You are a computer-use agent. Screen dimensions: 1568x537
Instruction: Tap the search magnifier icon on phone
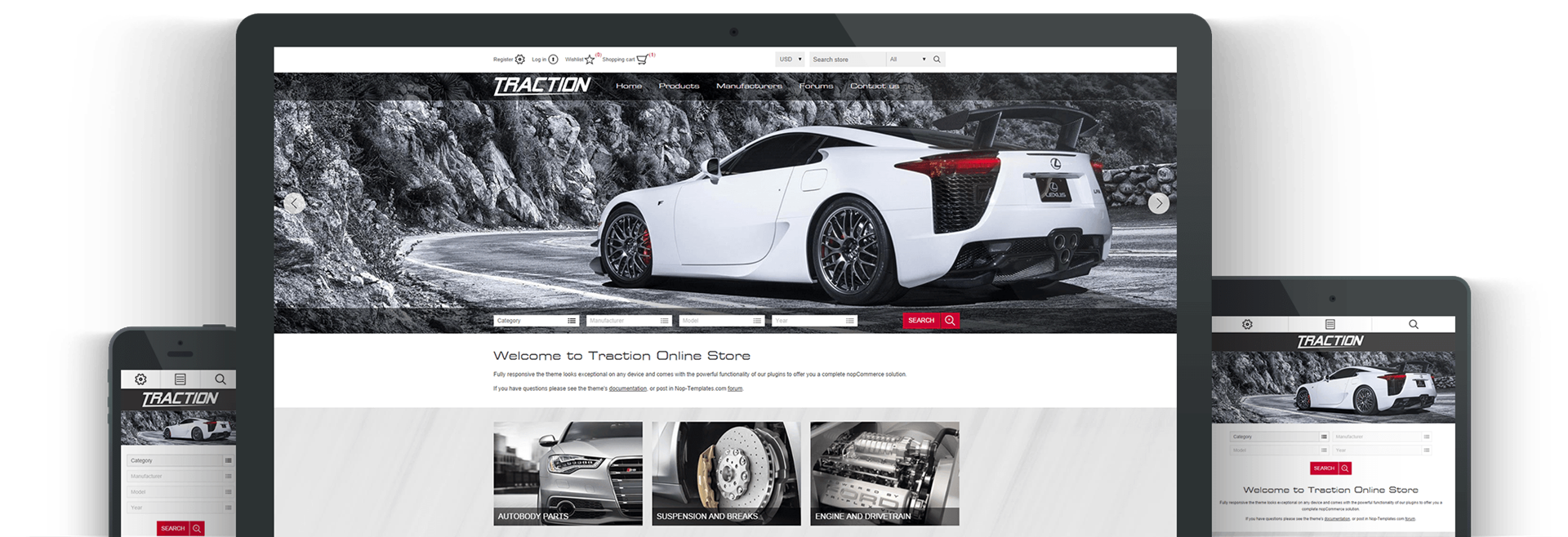[x=220, y=379]
